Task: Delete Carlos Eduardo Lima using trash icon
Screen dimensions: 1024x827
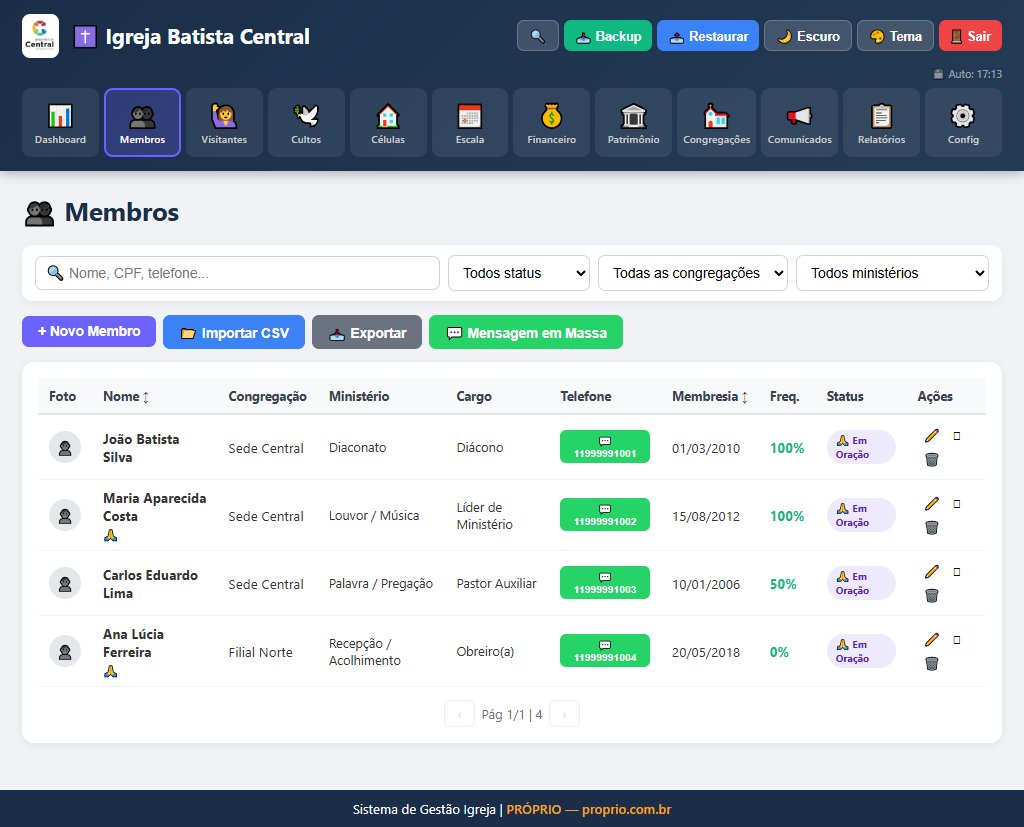Action: pyautogui.click(x=932, y=596)
